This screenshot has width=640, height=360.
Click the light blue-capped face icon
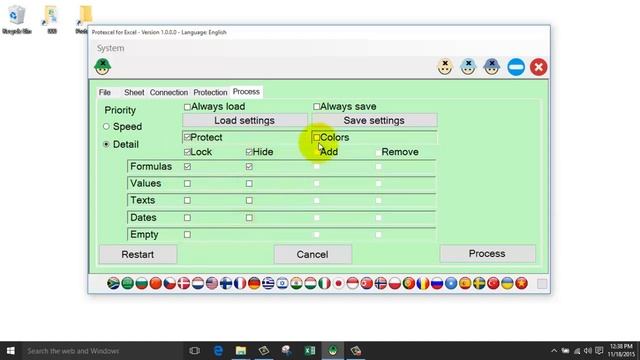tap(468, 67)
